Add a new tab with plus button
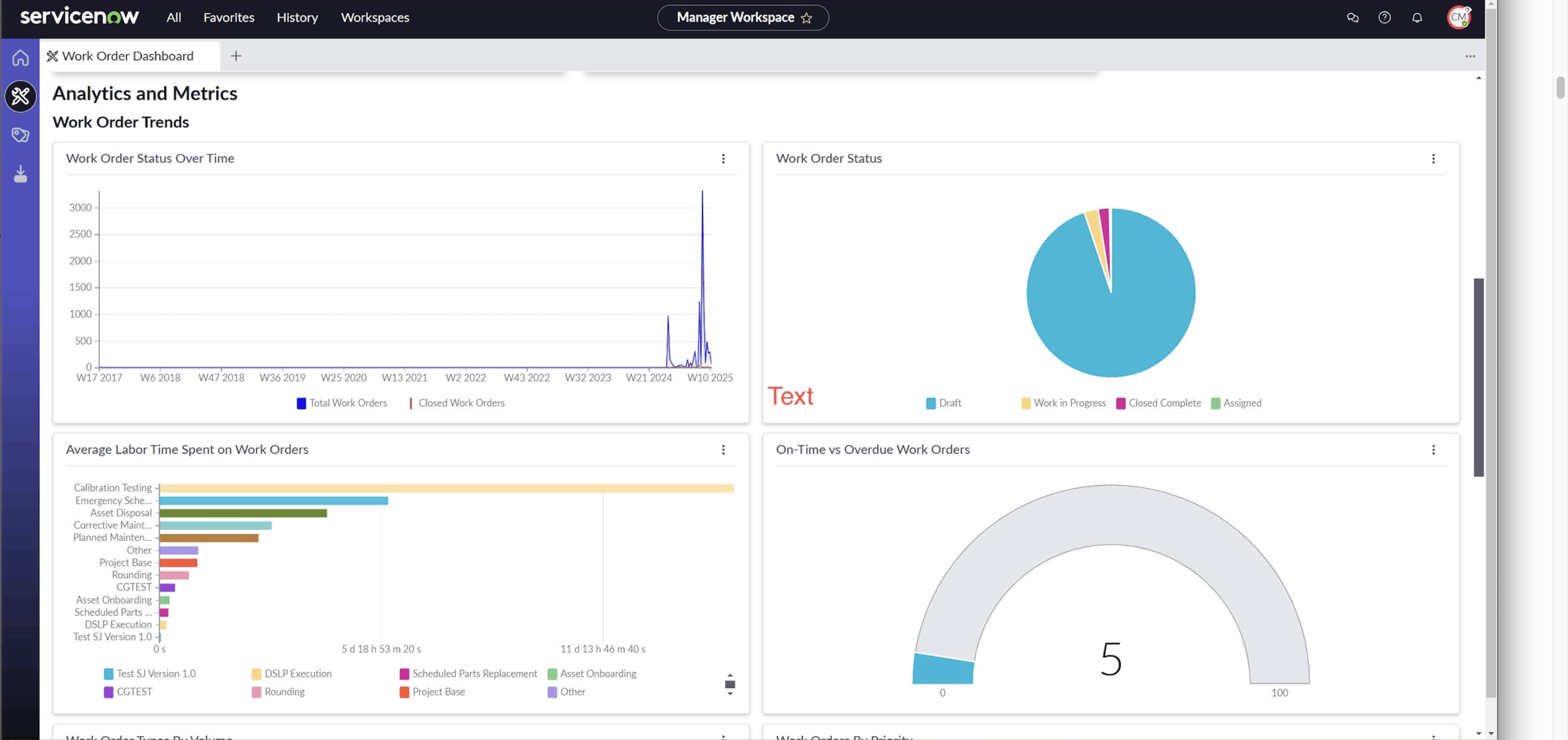1568x740 pixels. pos(236,56)
